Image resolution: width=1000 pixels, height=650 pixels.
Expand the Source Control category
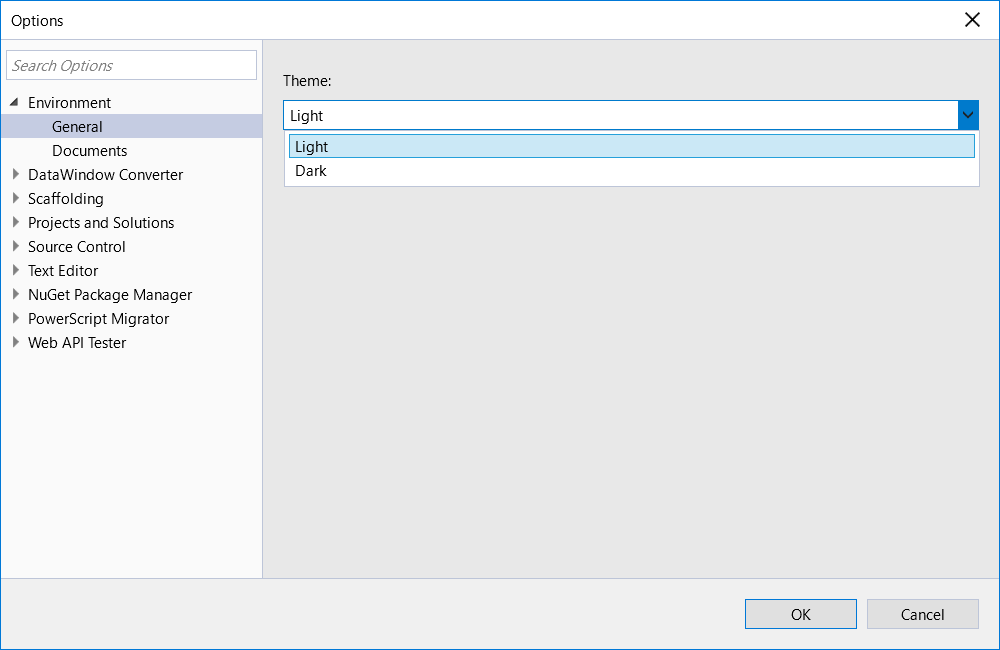(x=15, y=246)
